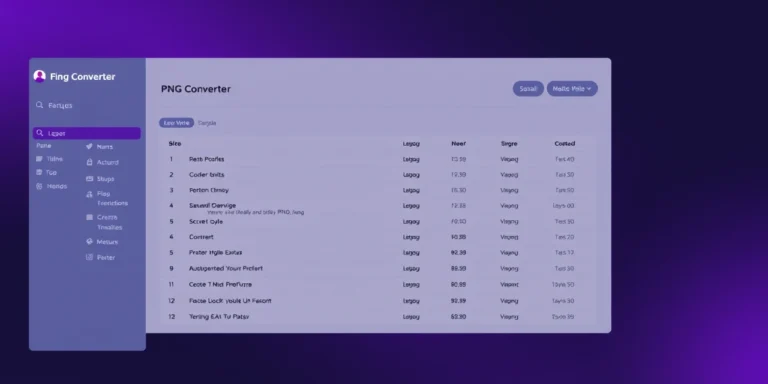Click the lock icon beside Acturd
The width and height of the screenshot is (768, 384).
(x=89, y=162)
